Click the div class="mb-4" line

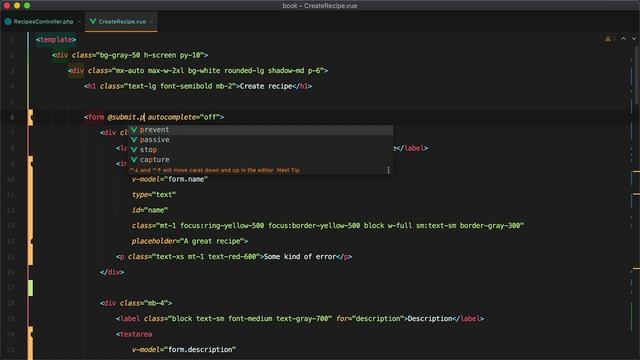136,303
